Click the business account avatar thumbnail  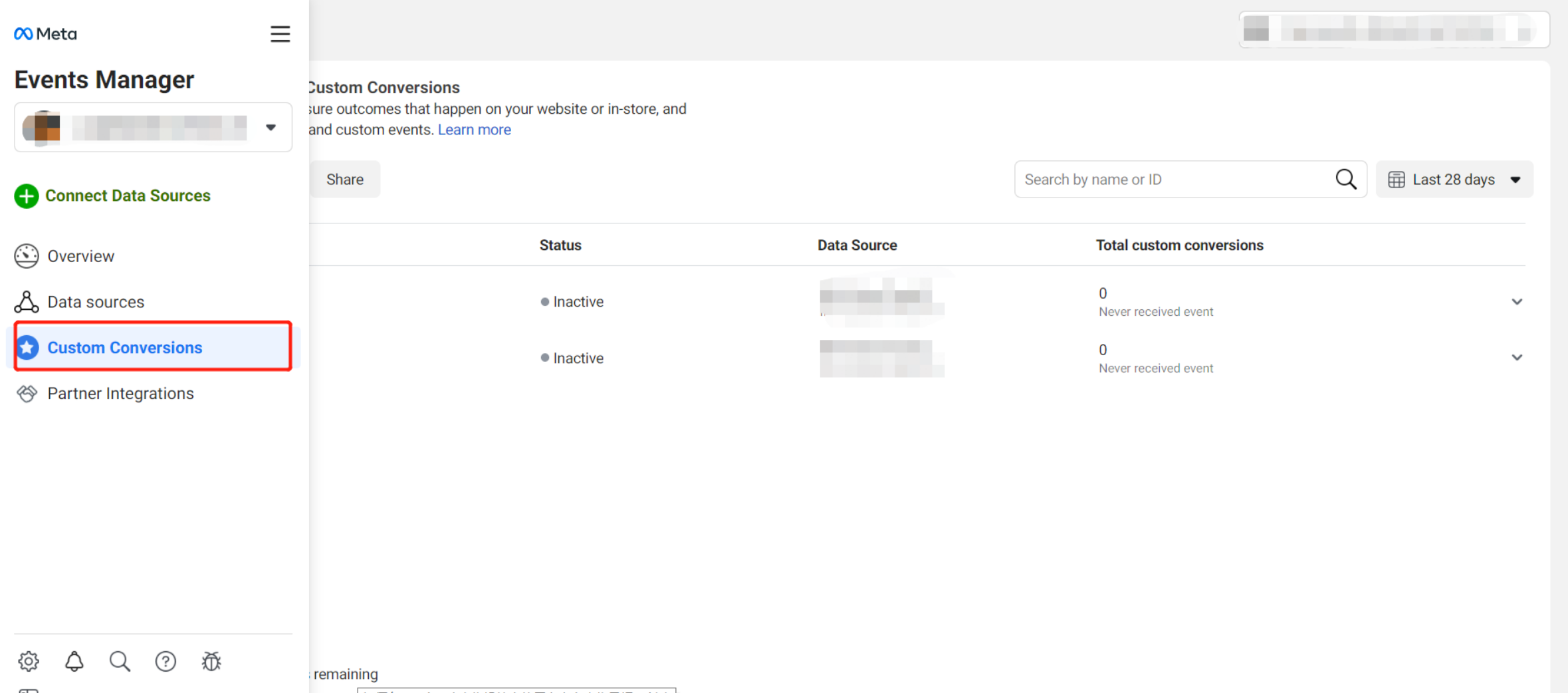pos(41,128)
